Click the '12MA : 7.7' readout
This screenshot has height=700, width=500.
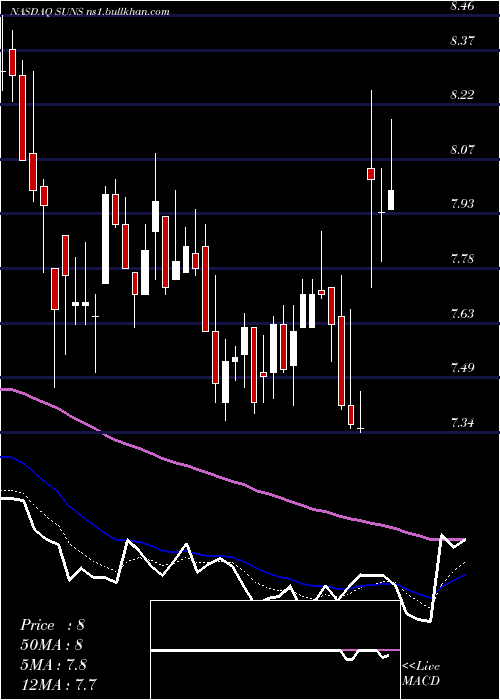(59, 684)
